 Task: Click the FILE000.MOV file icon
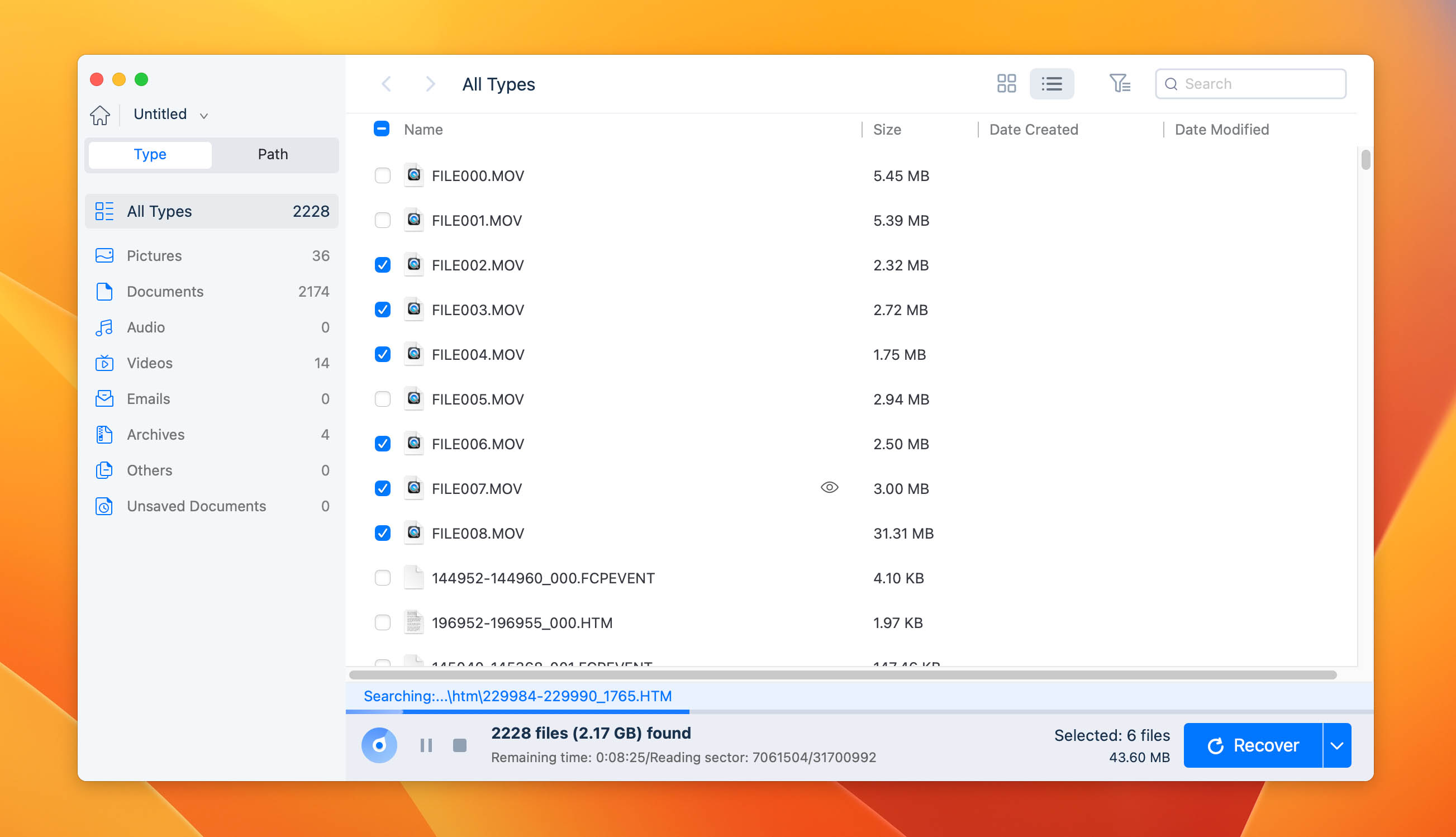[413, 175]
